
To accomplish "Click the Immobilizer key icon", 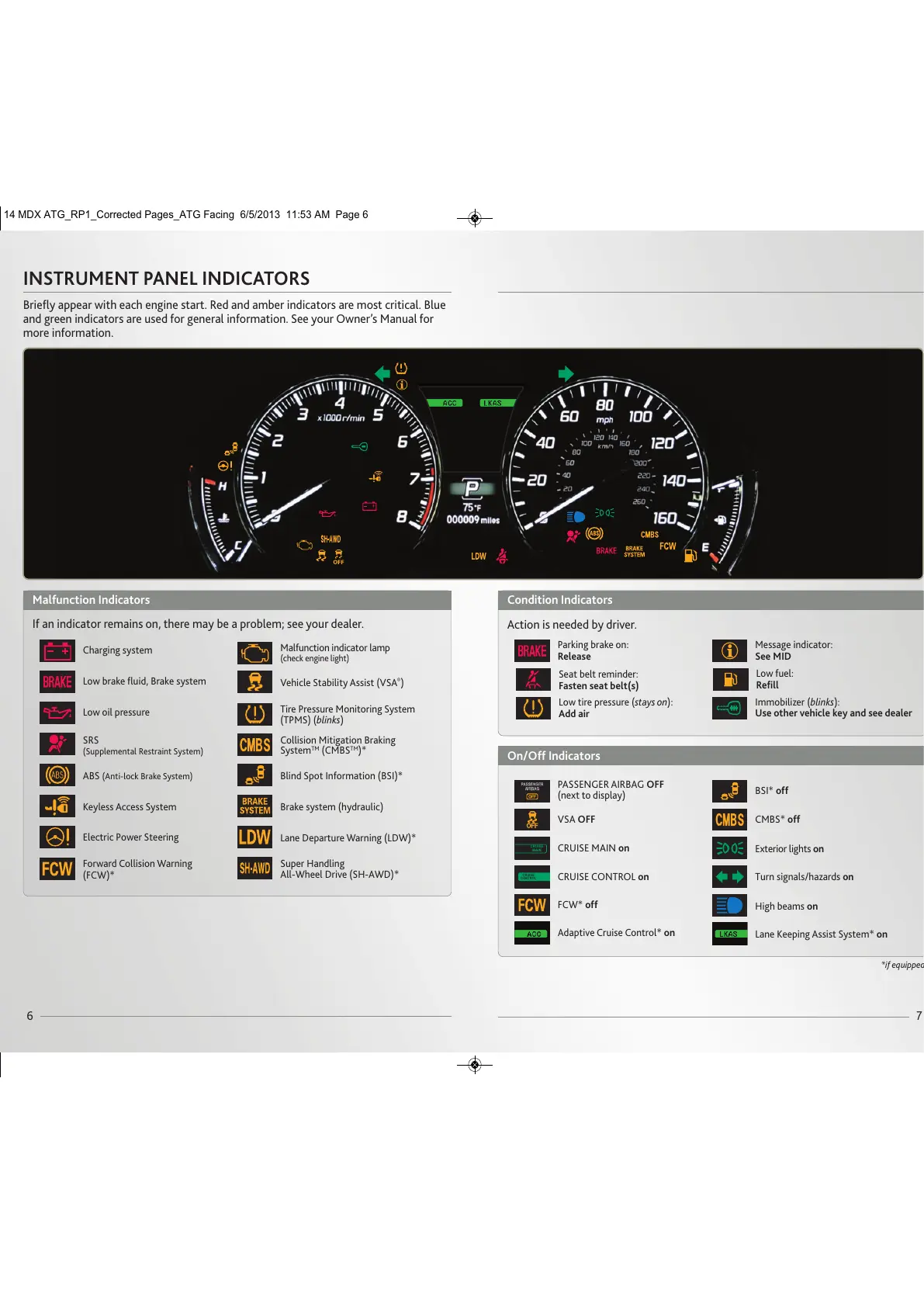I will click(x=729, y=708).
